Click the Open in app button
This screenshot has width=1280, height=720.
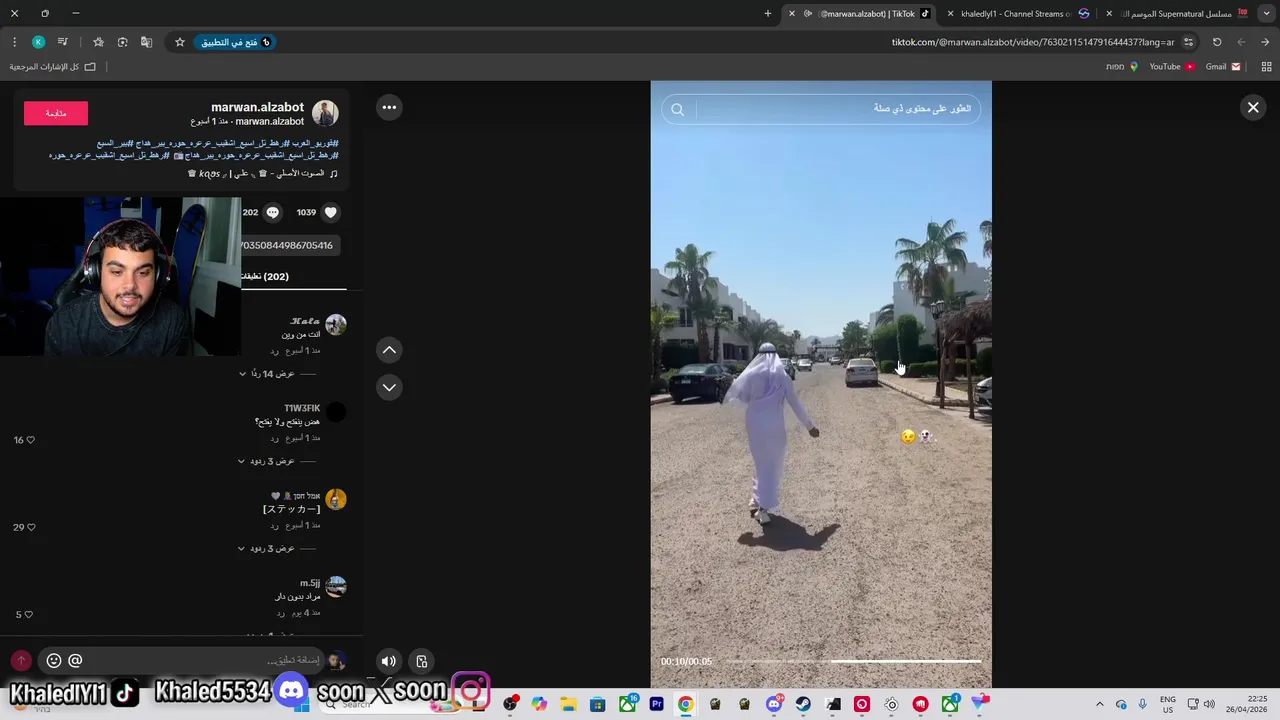[236, 42]
